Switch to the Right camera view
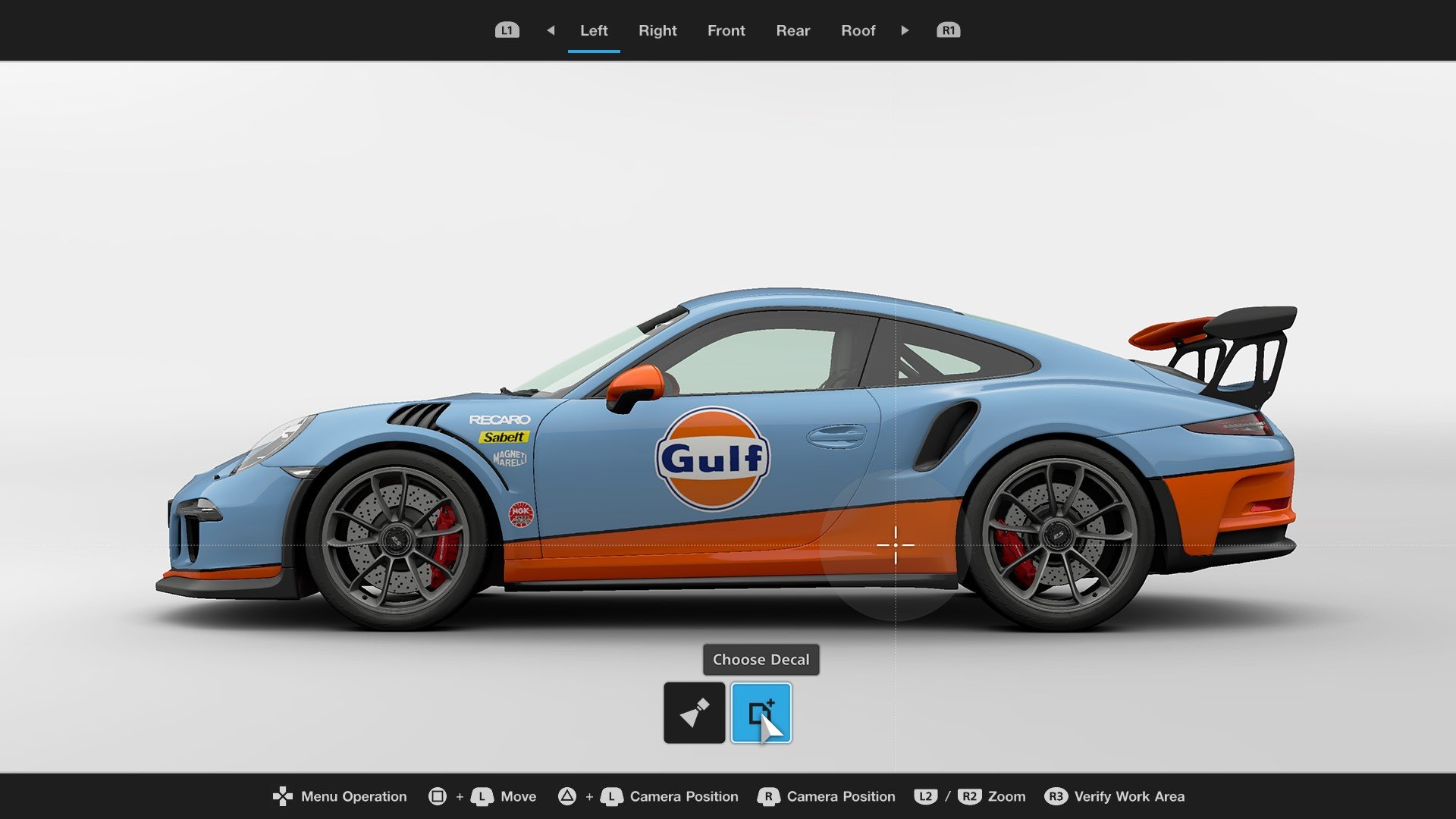 coord(657,30)
